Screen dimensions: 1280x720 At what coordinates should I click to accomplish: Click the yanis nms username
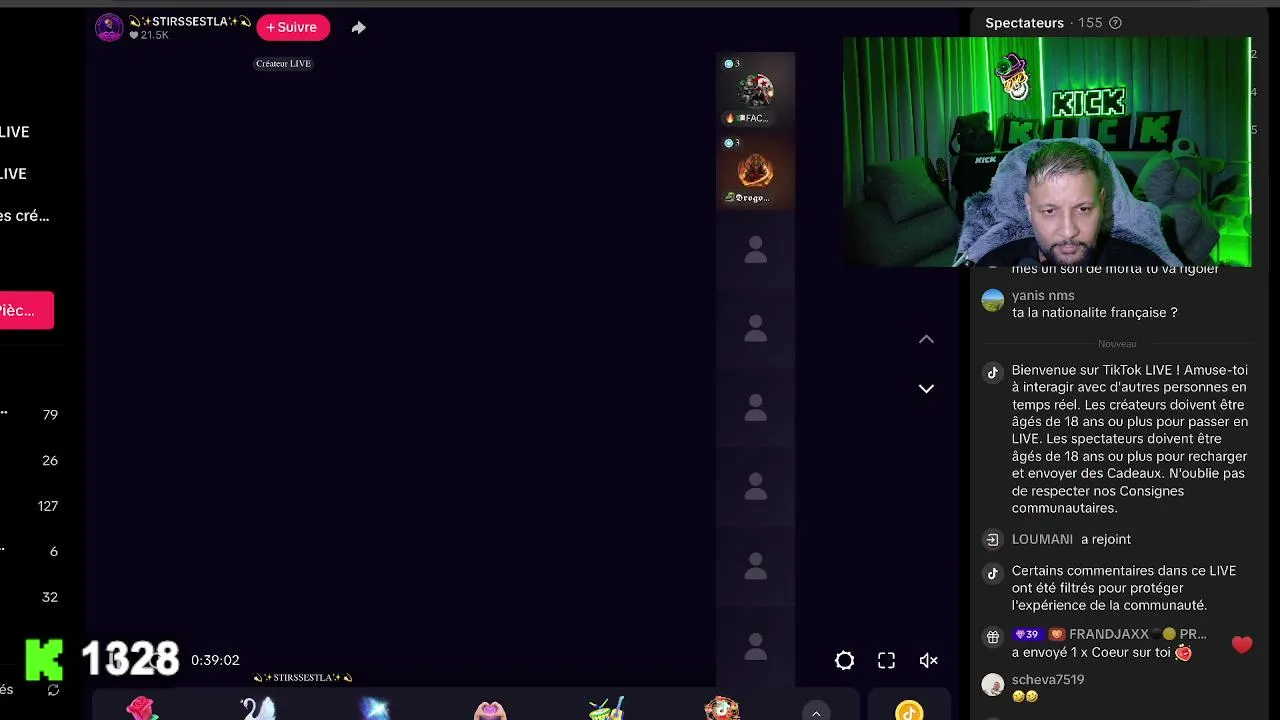click(x=1043, y=295)
